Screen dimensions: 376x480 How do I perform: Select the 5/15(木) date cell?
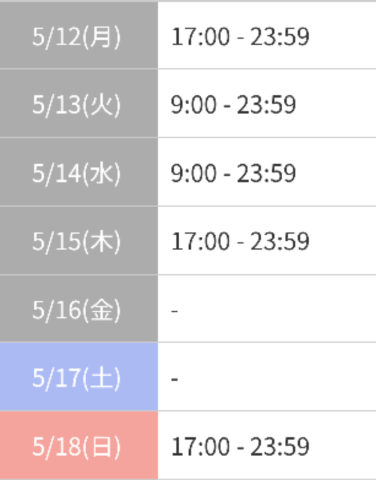[79, 241]
